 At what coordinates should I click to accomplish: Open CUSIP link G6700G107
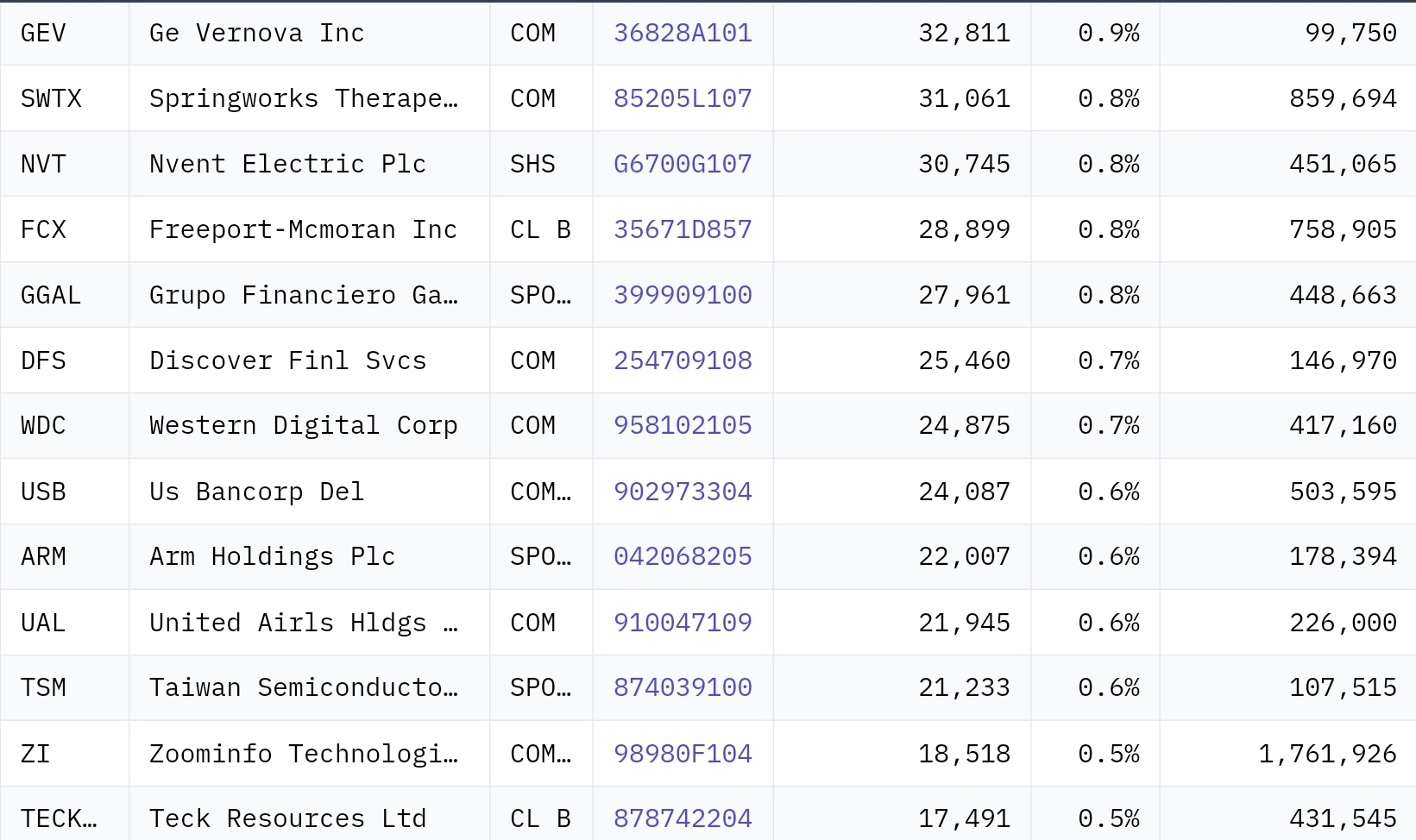tap(683, 164)
